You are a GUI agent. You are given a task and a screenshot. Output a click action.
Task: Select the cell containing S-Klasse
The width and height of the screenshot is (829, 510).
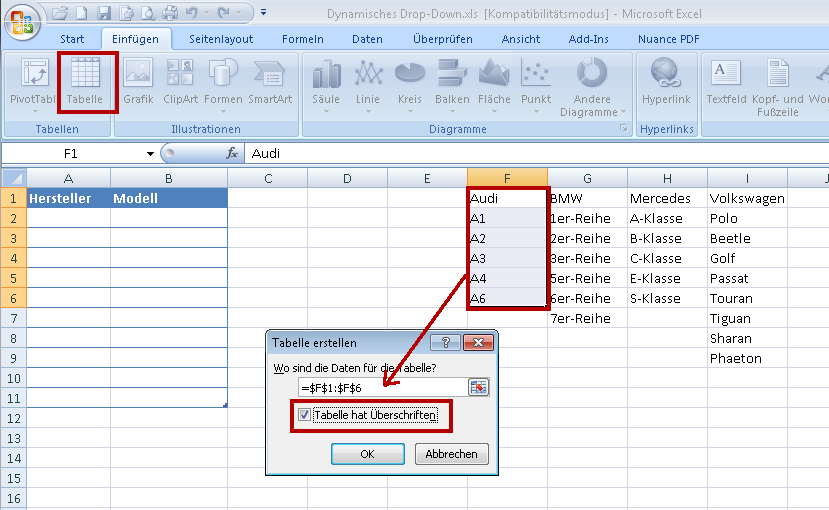pos(667,298)
